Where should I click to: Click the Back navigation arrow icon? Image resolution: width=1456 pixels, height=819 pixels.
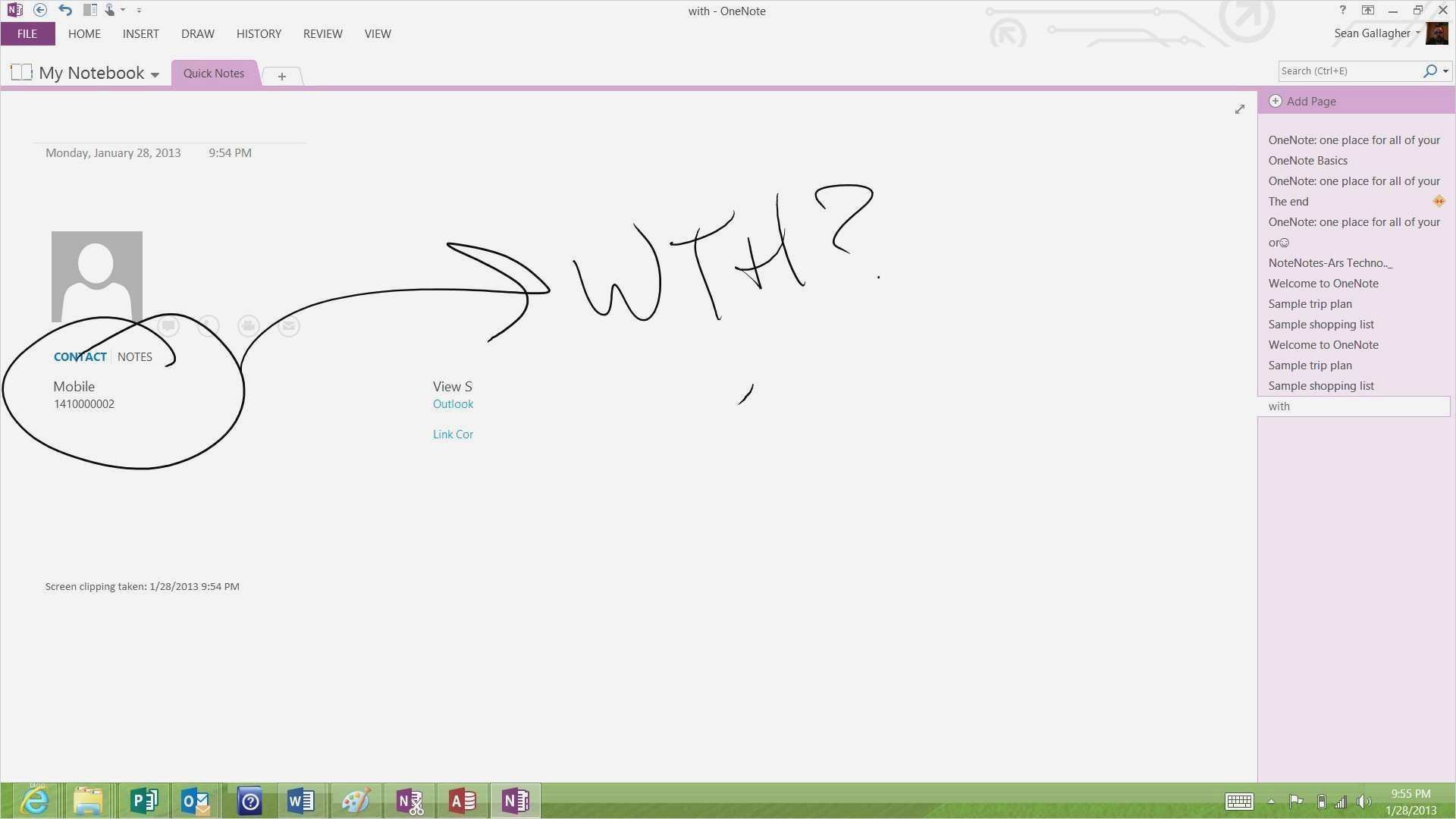[x=39, y=10]
